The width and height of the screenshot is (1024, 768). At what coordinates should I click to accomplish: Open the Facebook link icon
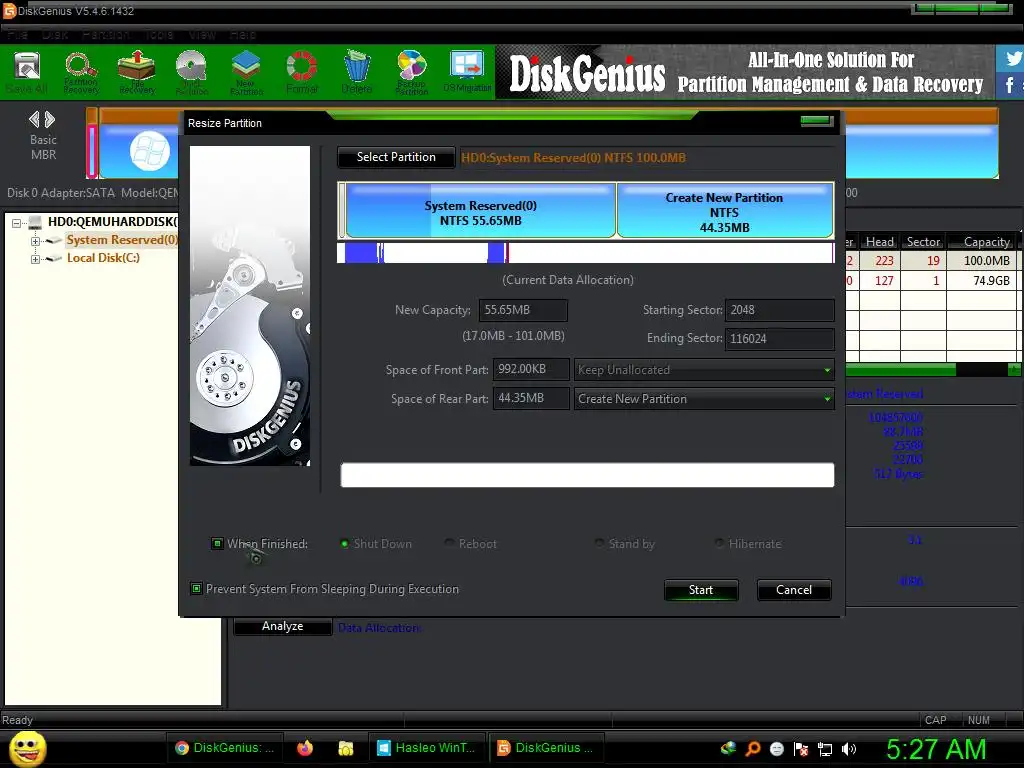1010,85
